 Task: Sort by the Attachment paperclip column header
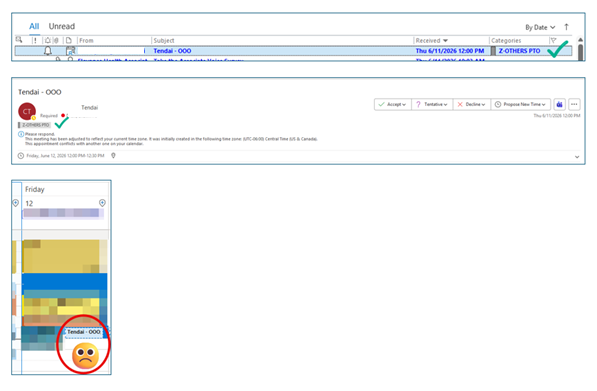[56, 40]
